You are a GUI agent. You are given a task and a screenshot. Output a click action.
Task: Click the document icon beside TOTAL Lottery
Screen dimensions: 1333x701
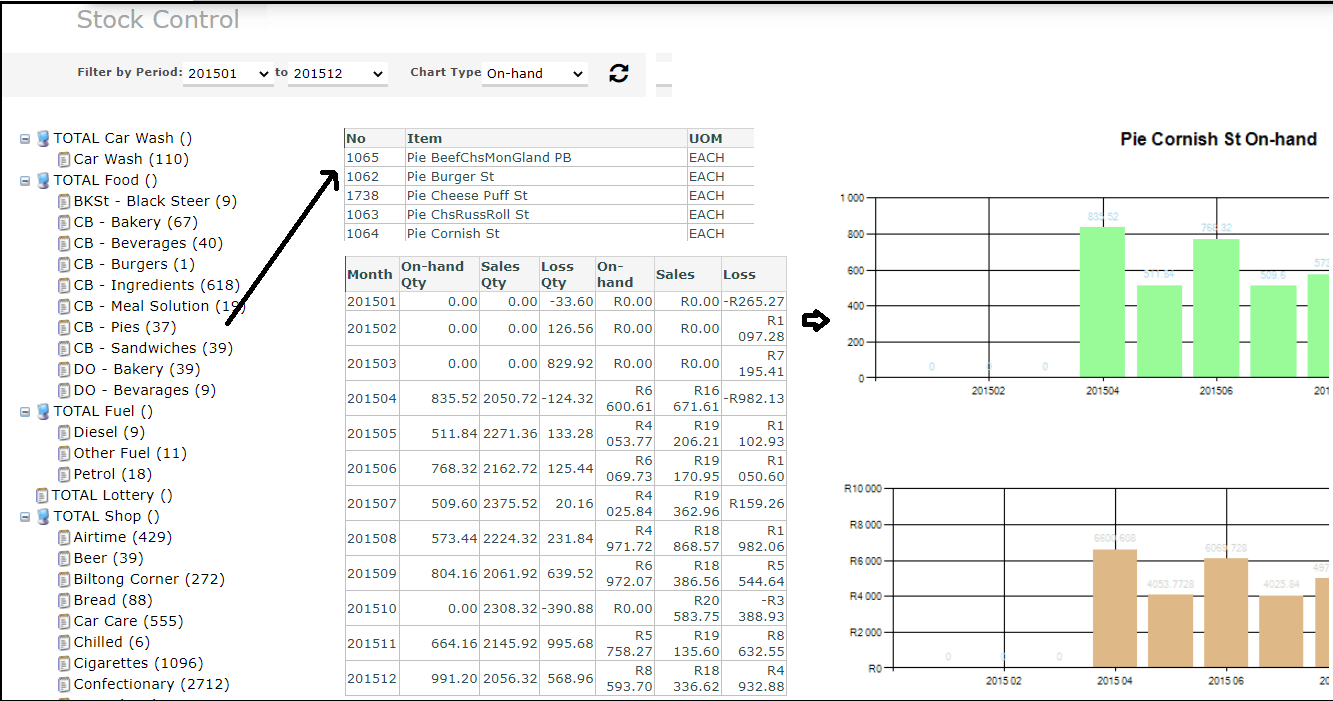pos(42,496)
